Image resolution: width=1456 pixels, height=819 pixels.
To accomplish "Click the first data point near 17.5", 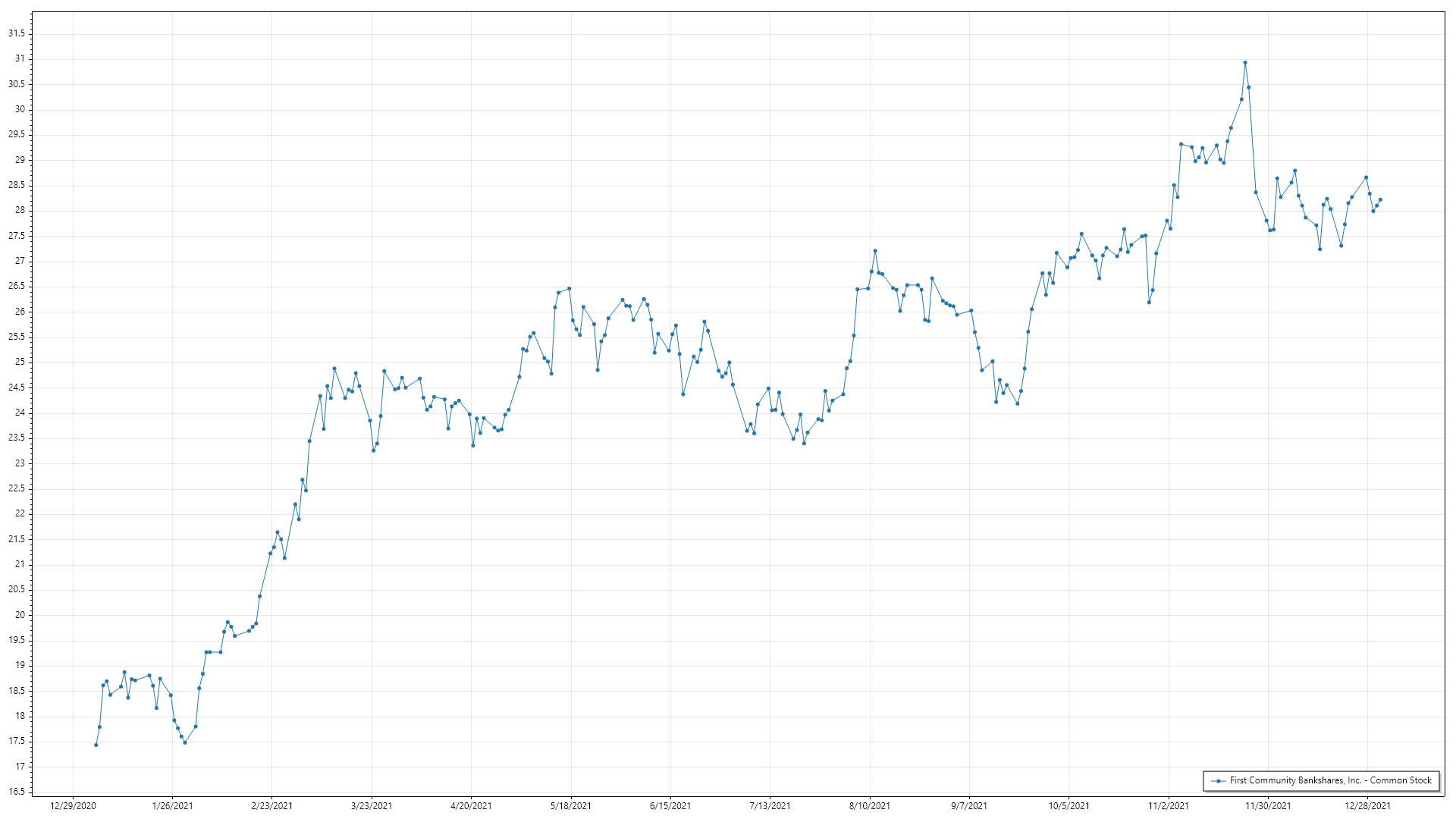I will 96,745.
